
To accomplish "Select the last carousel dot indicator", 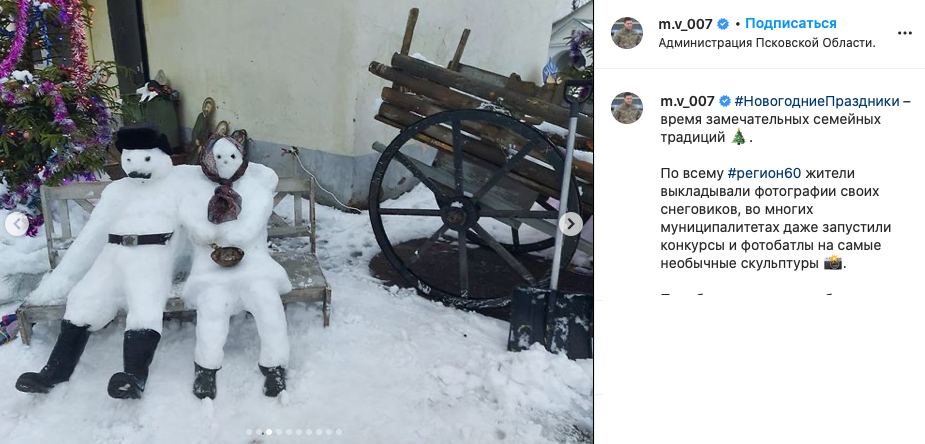I will 339,432.
